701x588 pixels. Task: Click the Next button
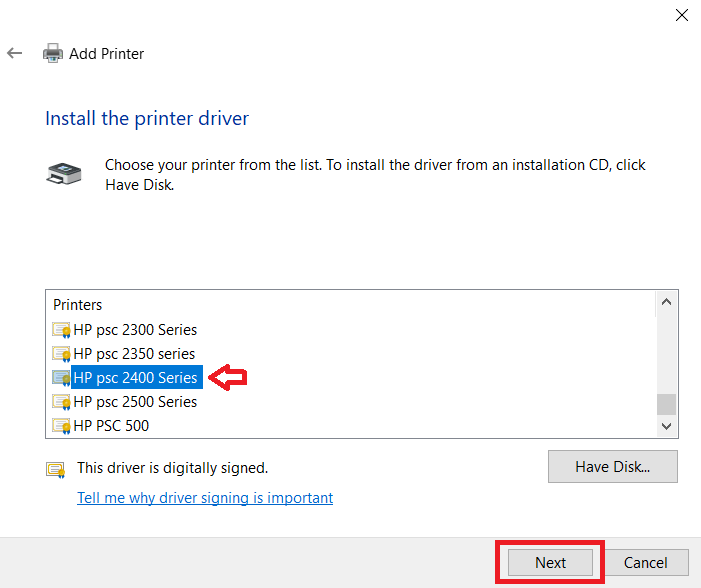tap(550, 562)
